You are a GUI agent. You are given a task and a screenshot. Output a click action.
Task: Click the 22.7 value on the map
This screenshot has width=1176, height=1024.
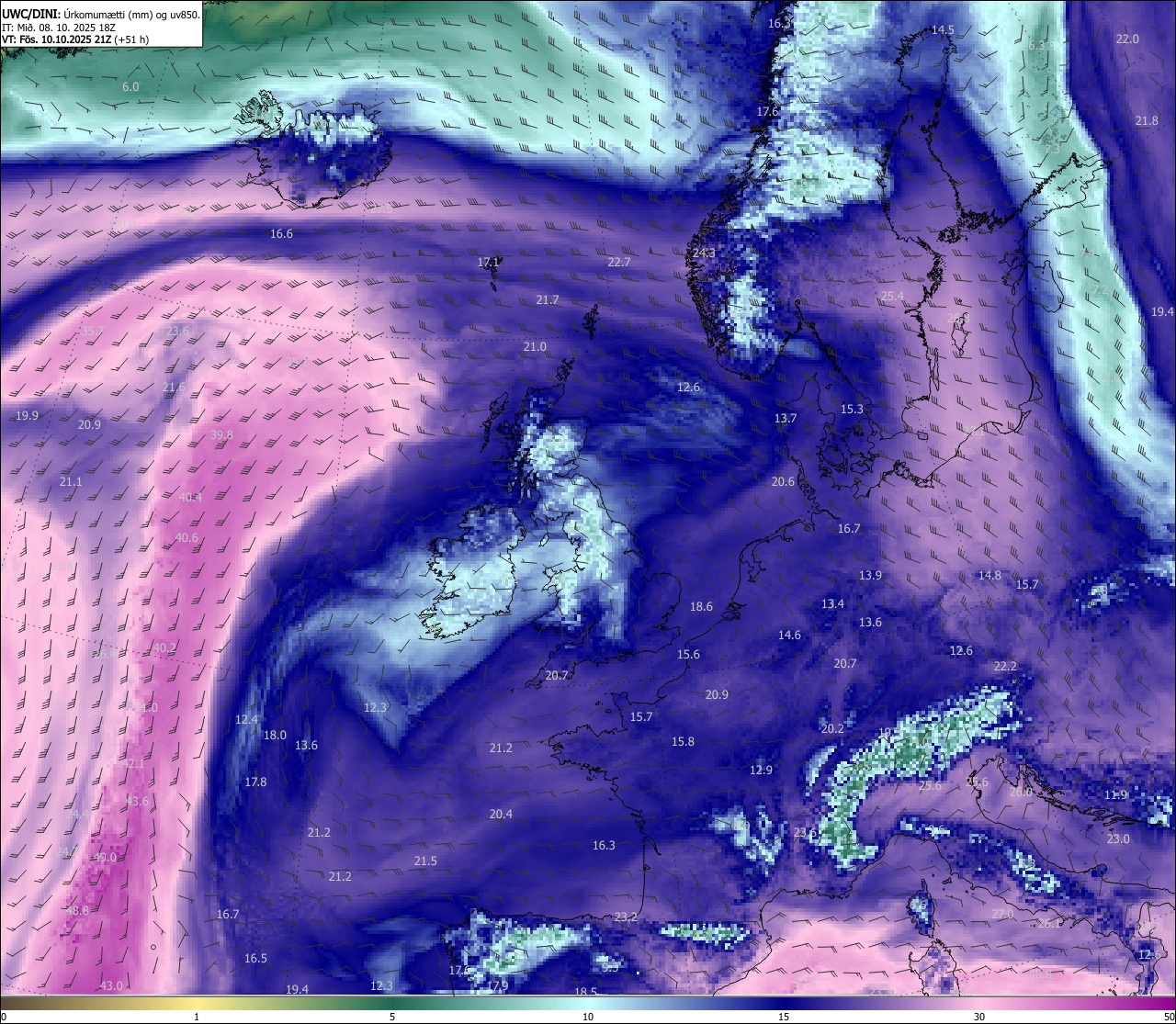pyautogui.click(x=619, y=263)
